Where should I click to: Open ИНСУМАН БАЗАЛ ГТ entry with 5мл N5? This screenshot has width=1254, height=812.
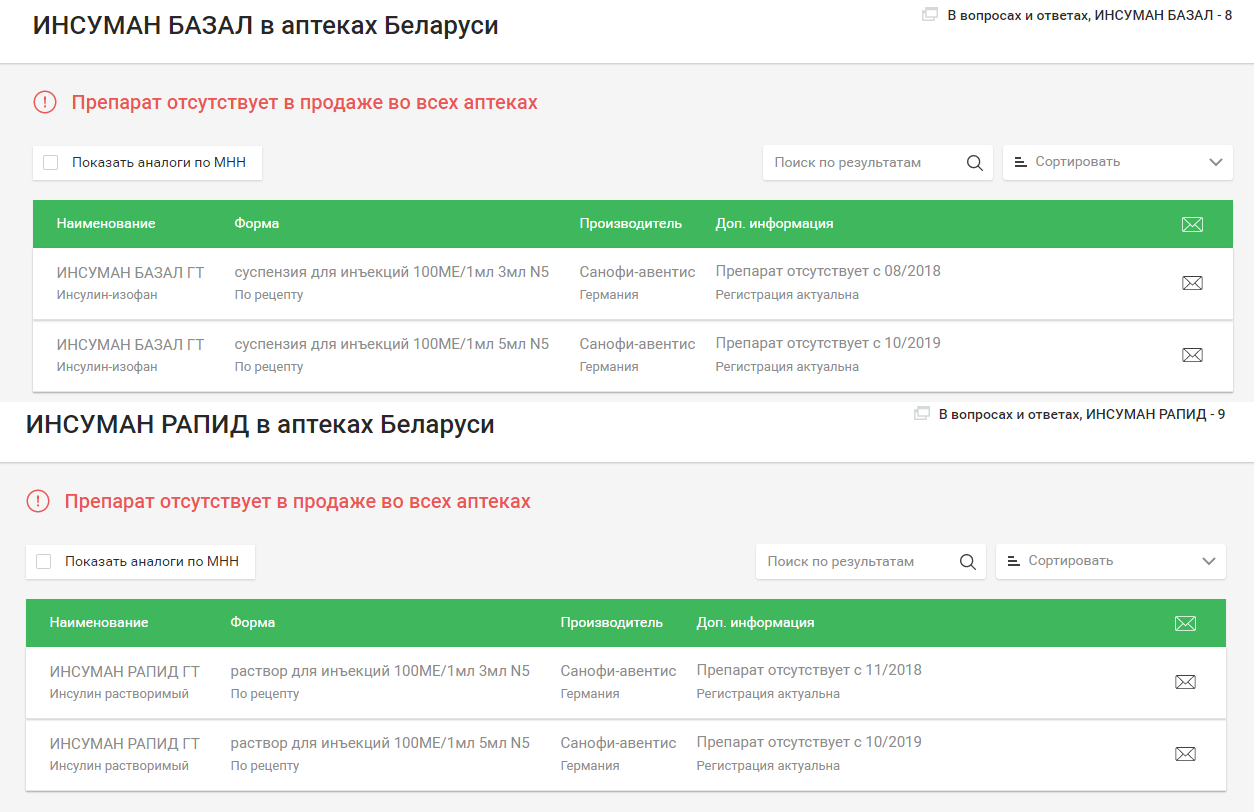point(130,344)
